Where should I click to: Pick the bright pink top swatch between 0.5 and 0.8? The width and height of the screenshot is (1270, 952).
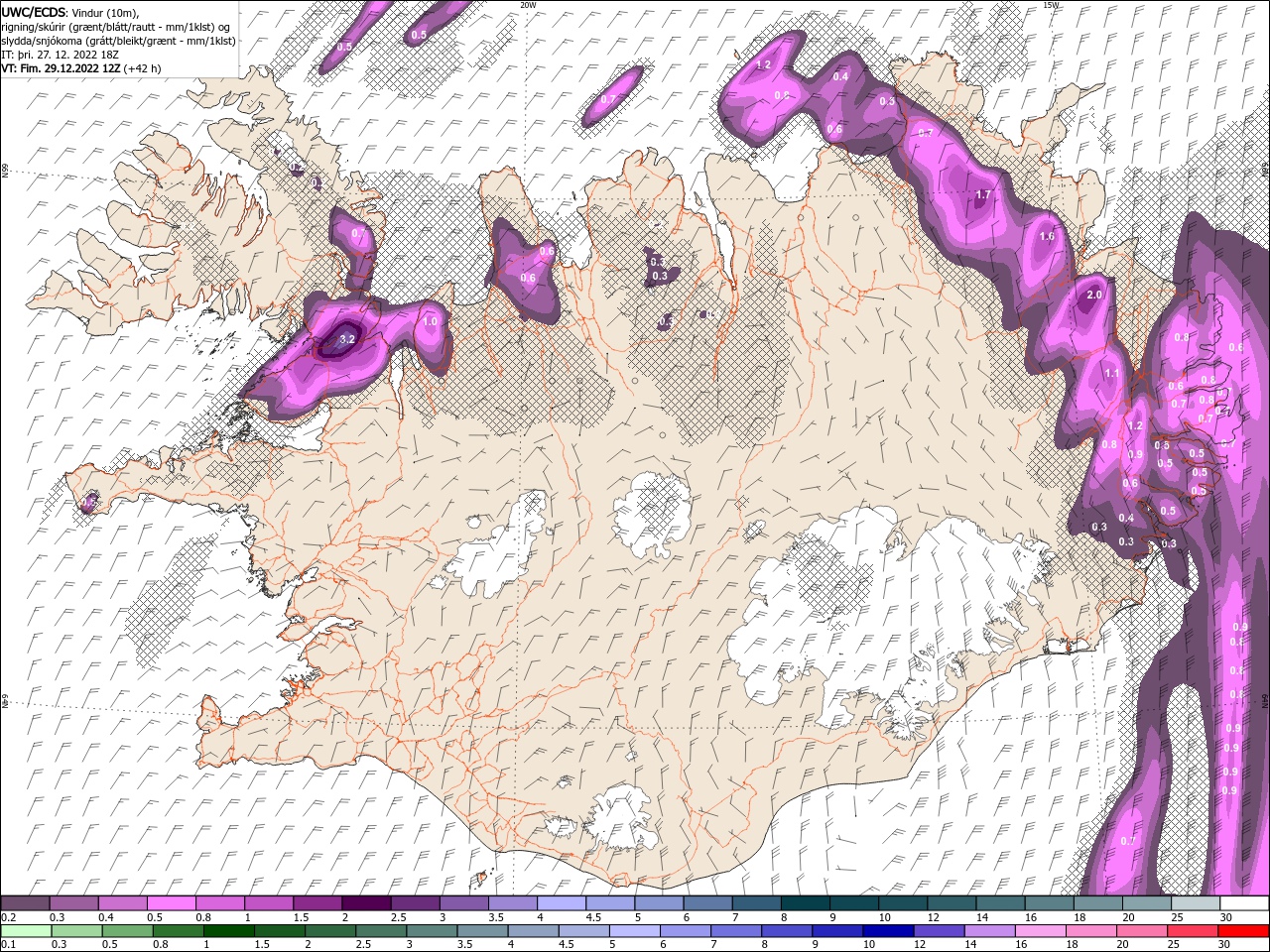(171, 902)
